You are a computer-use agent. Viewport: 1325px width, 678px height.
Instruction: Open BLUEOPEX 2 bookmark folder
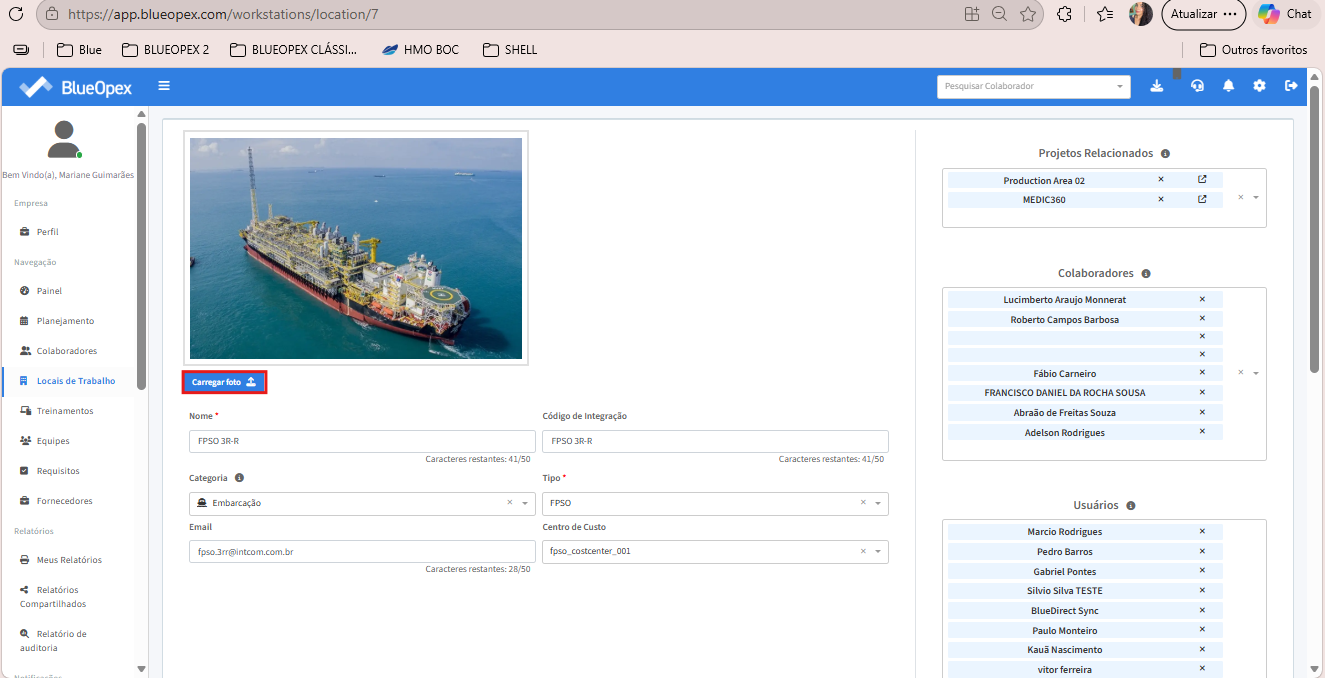tap(165, 49)
